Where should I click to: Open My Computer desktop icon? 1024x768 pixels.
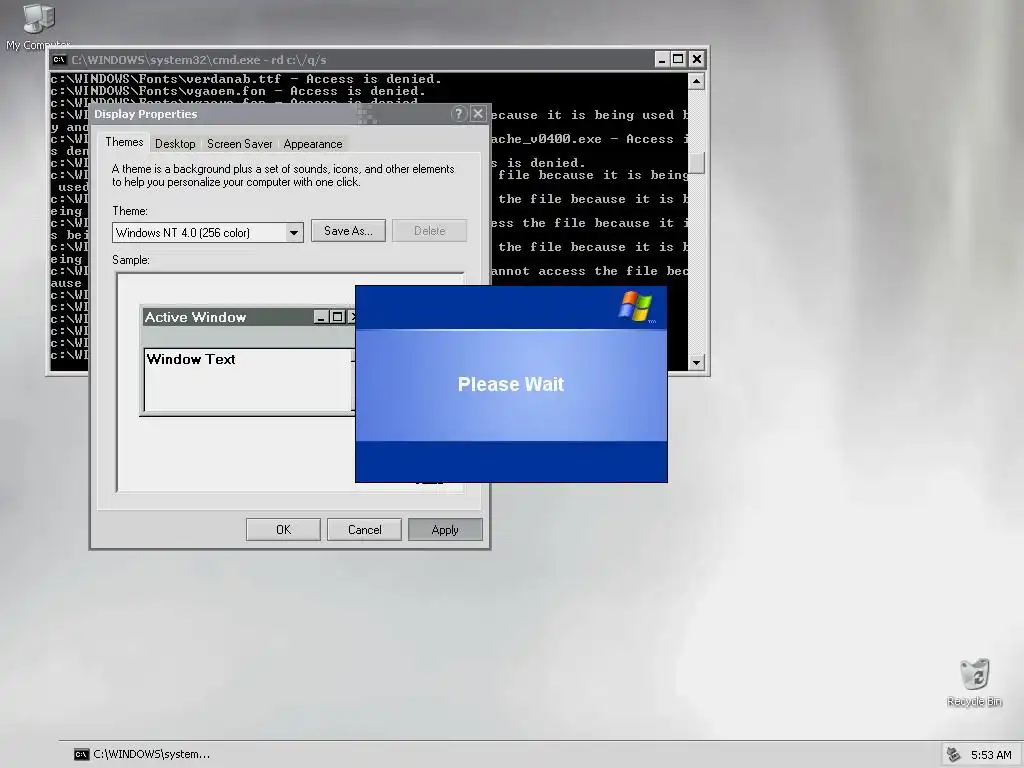[38, 26]
